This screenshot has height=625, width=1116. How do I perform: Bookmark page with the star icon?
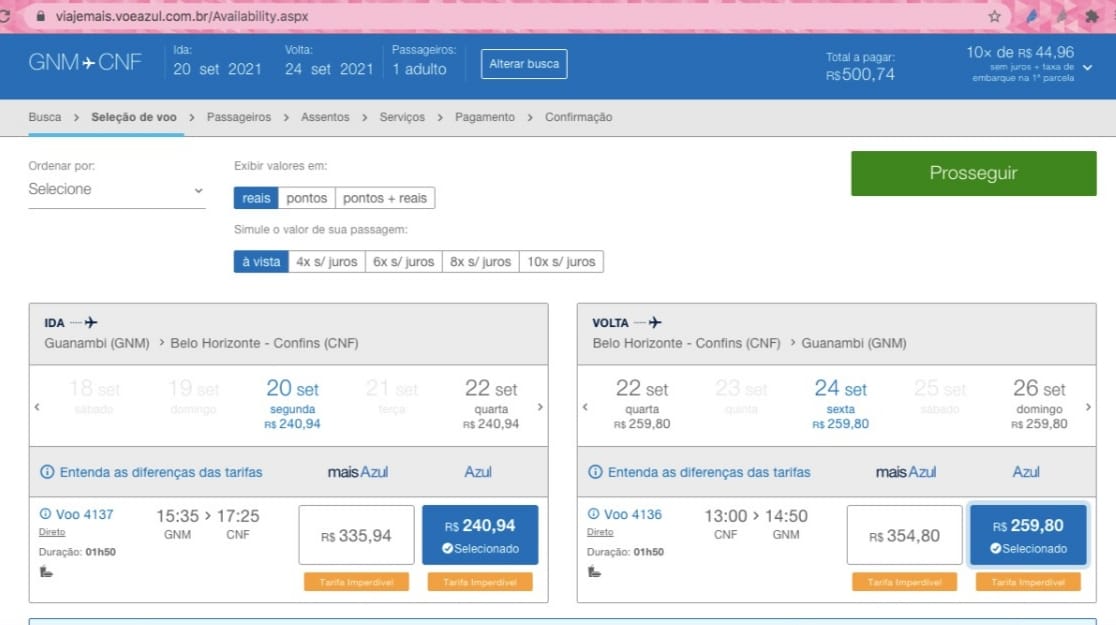(994, 16)
